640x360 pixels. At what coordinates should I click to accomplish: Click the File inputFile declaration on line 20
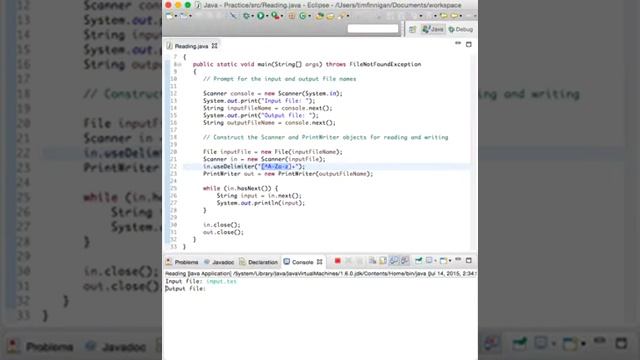[x=273, y=152]
